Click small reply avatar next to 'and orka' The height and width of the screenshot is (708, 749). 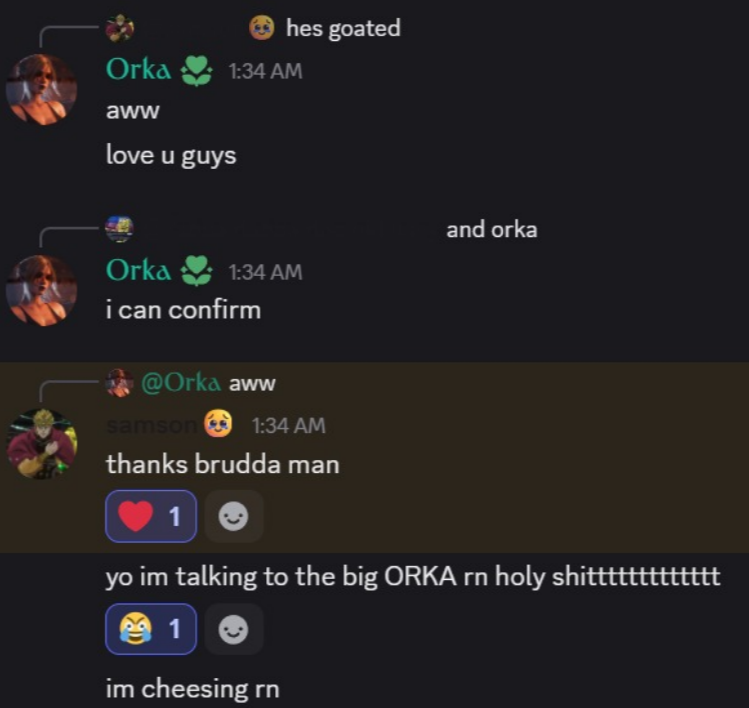[x=119, y=229]
